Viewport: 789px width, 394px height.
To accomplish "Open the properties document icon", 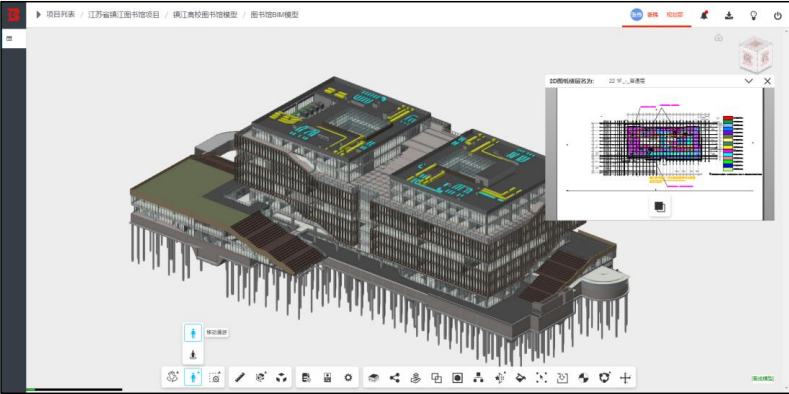I will (x=305, y=377).
